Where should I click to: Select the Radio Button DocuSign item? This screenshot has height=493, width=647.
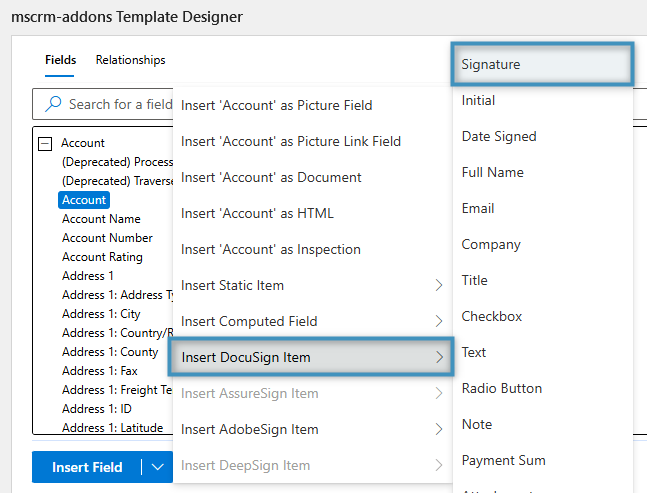coord(501,388)
